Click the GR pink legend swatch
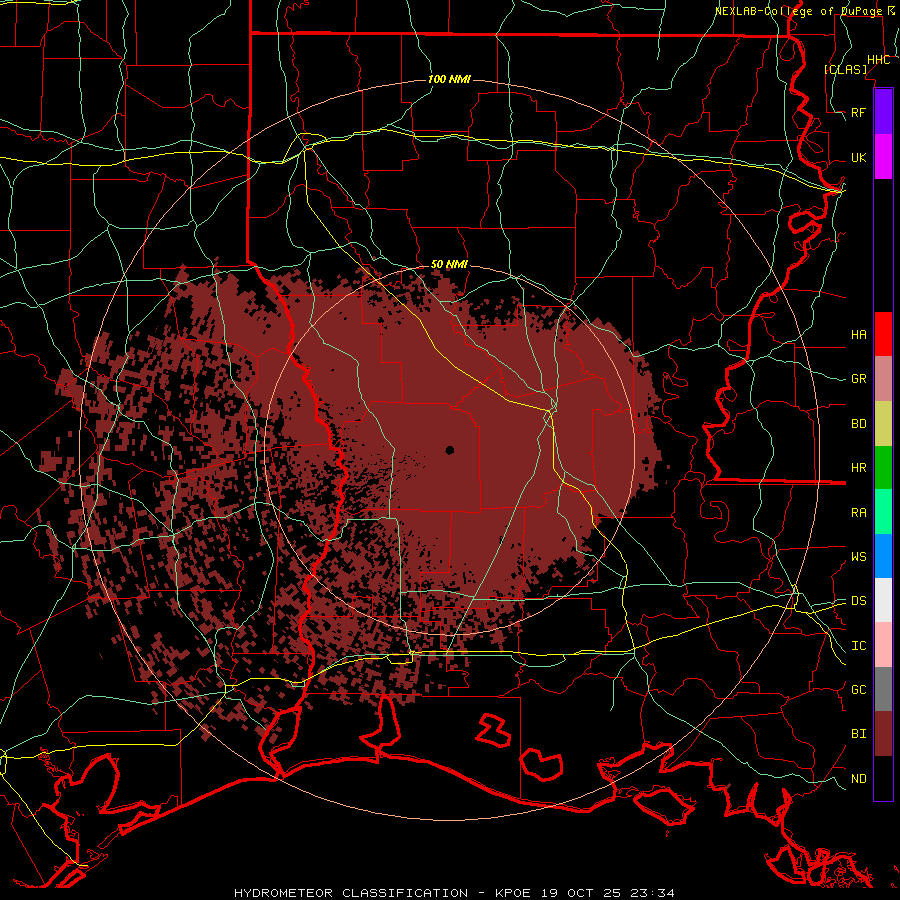The image size is (900, 900). click(883, 379)
